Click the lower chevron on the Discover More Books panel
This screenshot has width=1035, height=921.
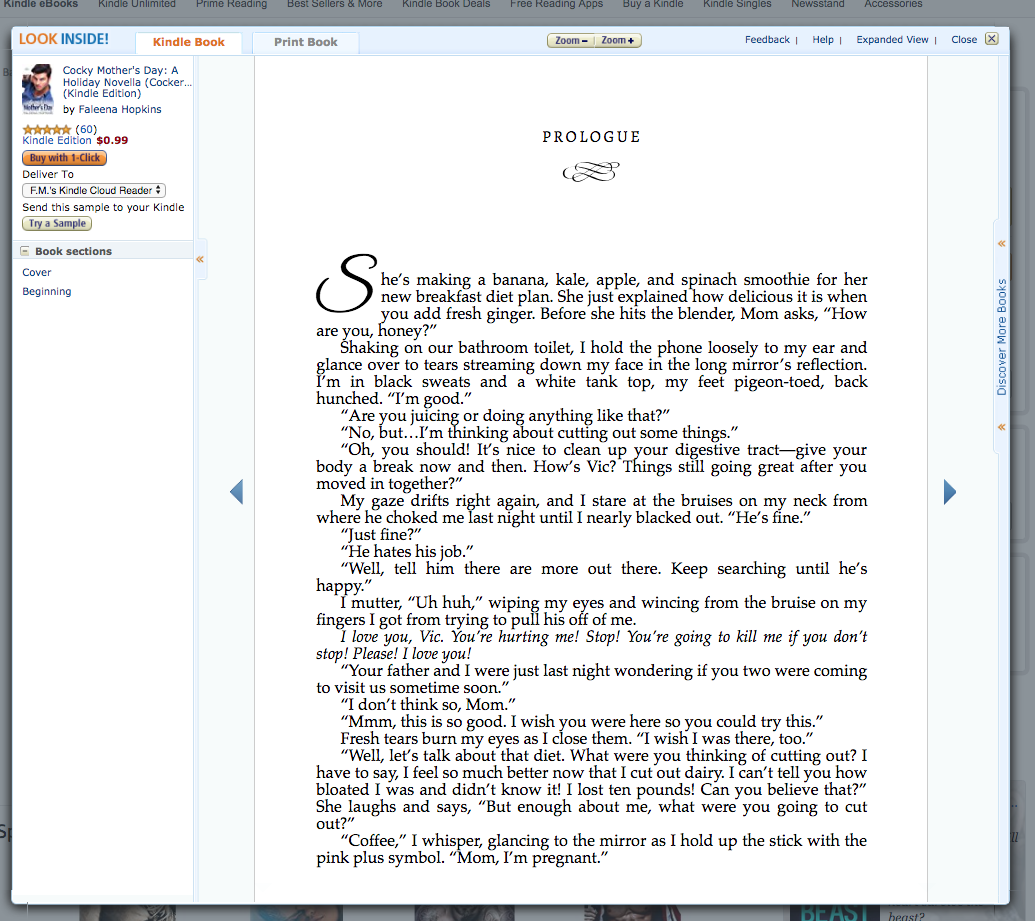1001,427
